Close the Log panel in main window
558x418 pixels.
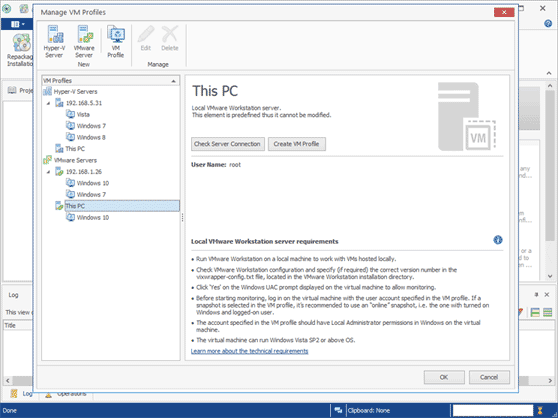point(547,295)
